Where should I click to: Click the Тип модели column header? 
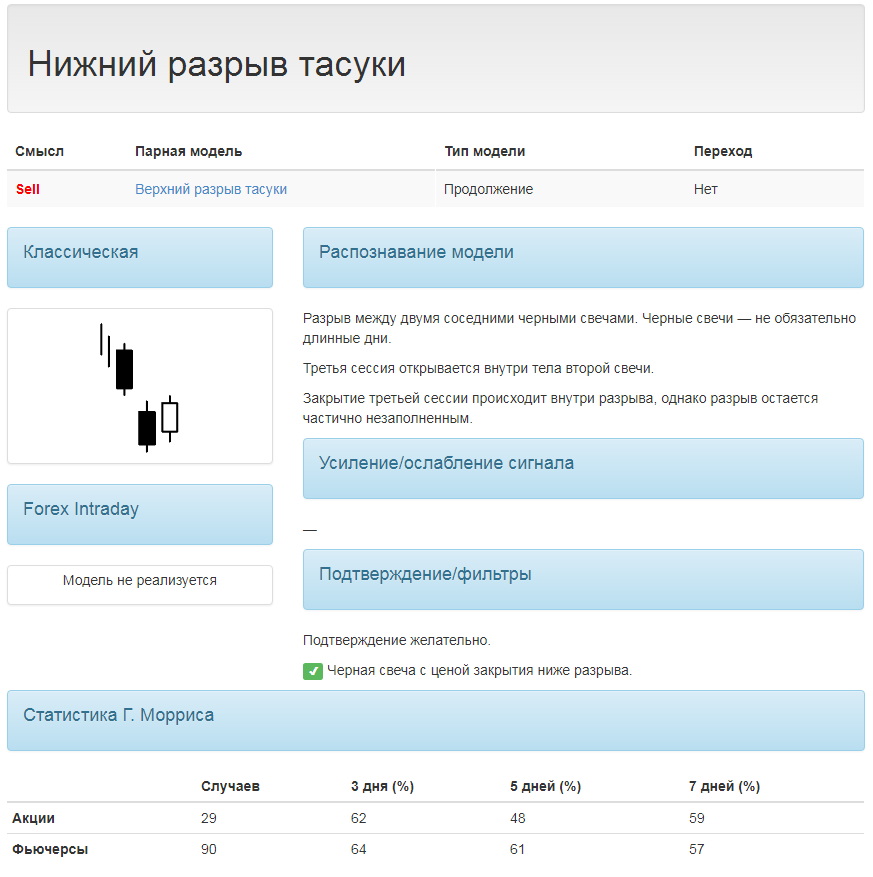[485, 152]
